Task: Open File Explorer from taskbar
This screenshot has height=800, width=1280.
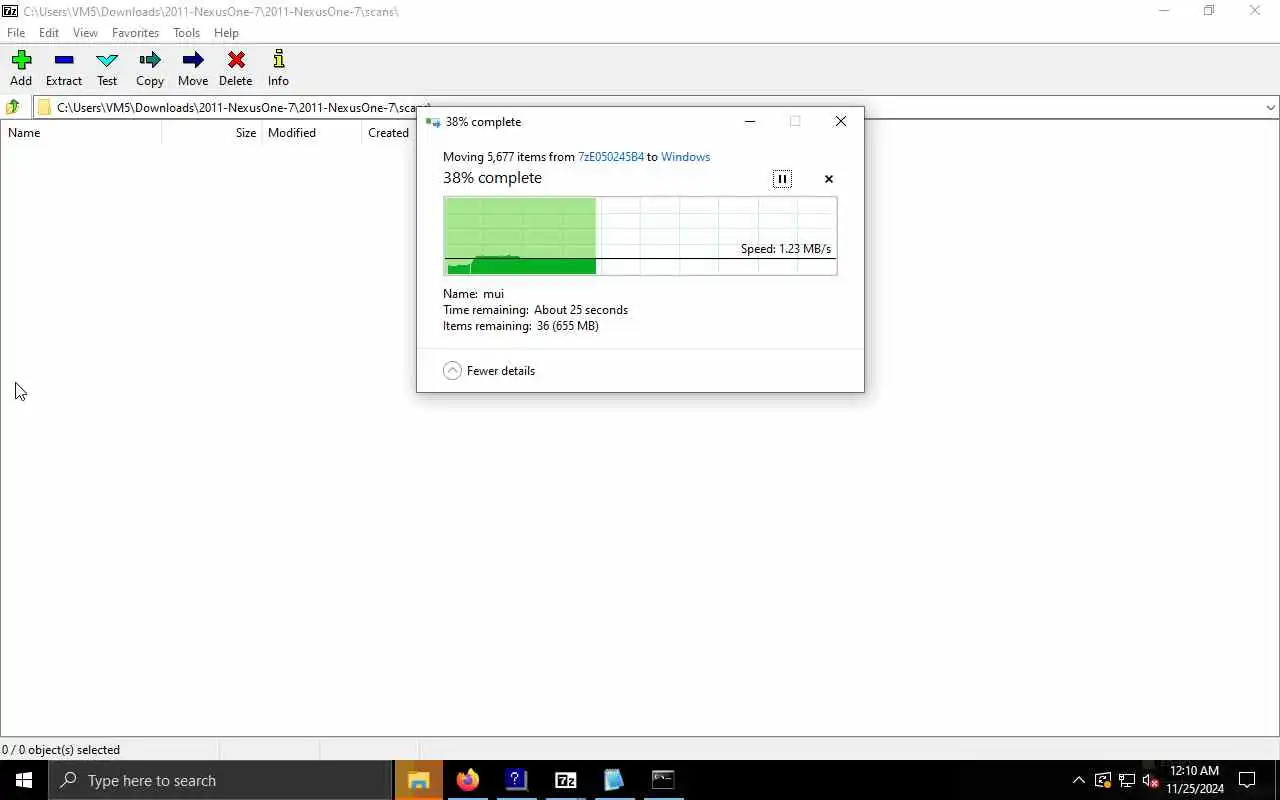Action: 419,780
